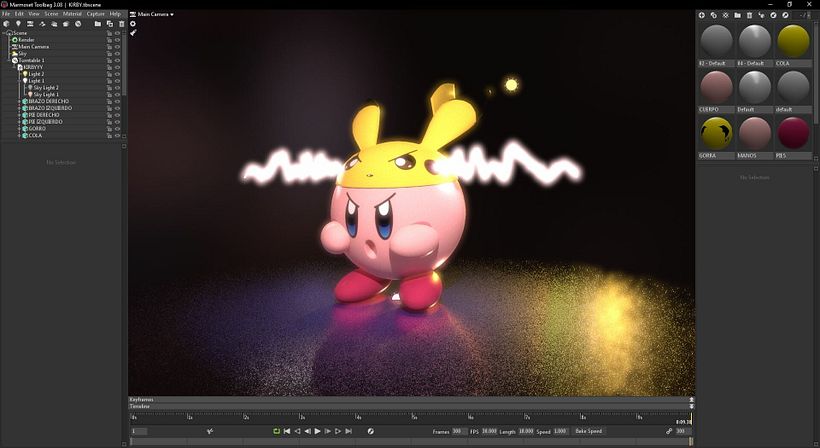Toggle the green loop playback icon
This screenshot has height=448, width=820.
276,431
